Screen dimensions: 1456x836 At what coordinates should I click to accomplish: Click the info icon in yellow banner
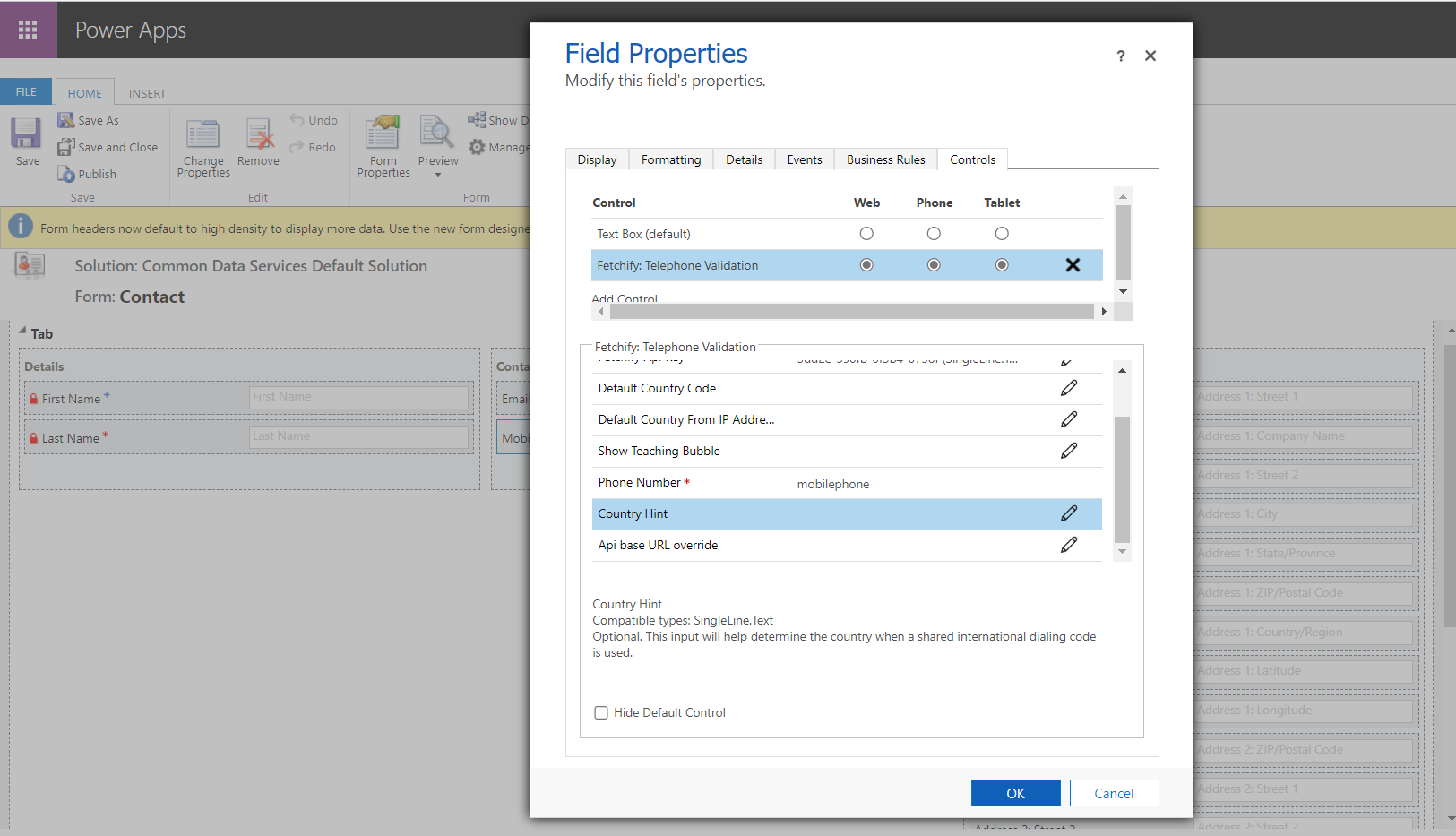[x=21, y=228]
